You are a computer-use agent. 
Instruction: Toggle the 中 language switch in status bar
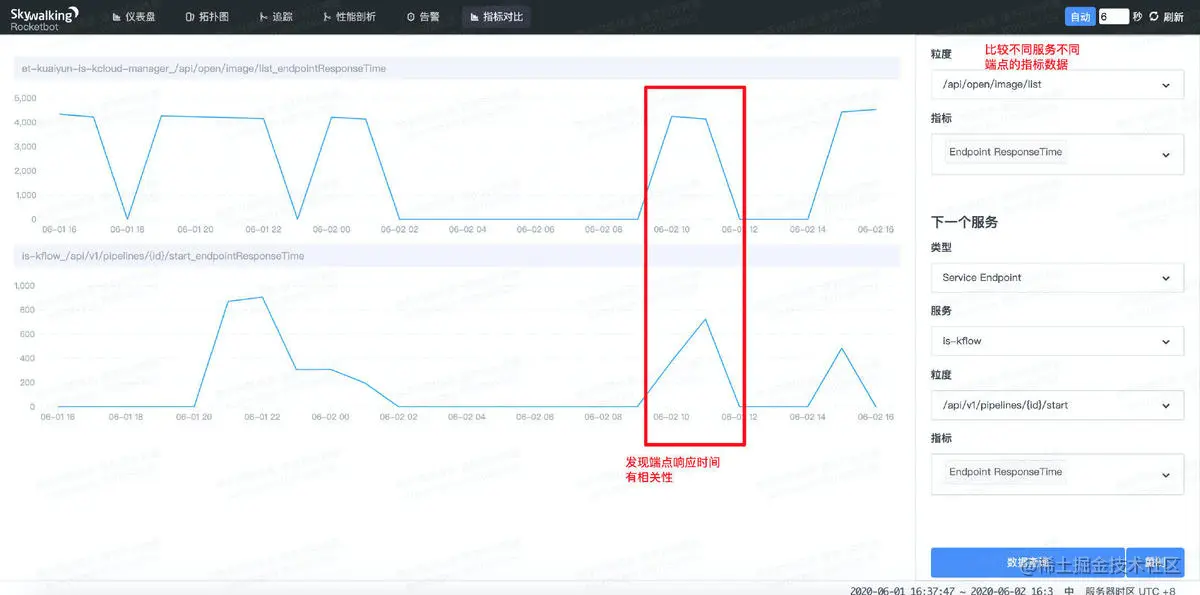pyautogui.click(x=1069, y=590)
